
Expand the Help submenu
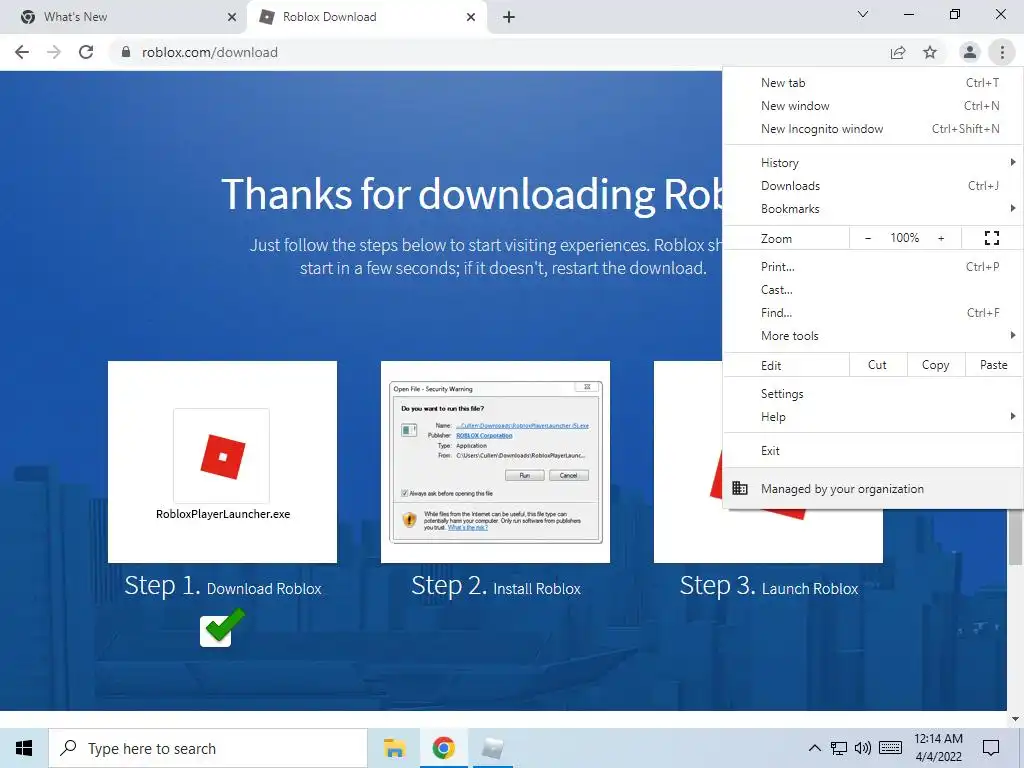click(x=873, y=417)
